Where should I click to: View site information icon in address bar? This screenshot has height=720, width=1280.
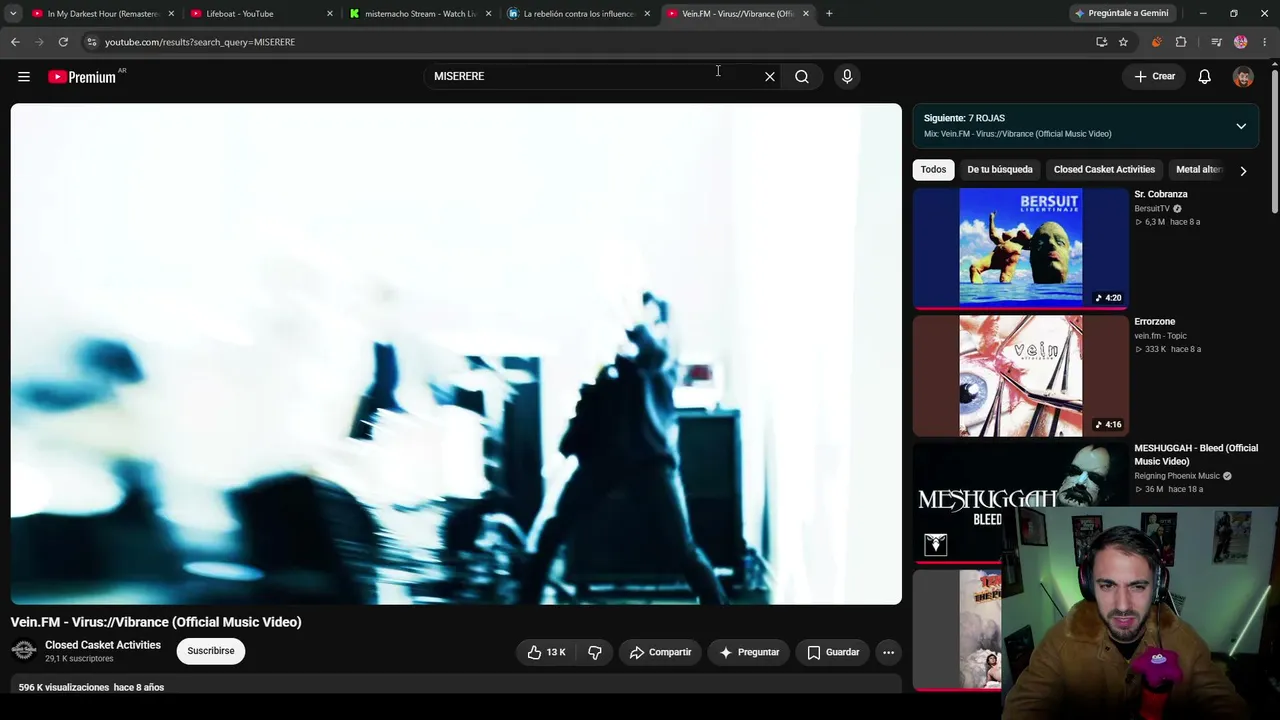click(x=91, y=42)
